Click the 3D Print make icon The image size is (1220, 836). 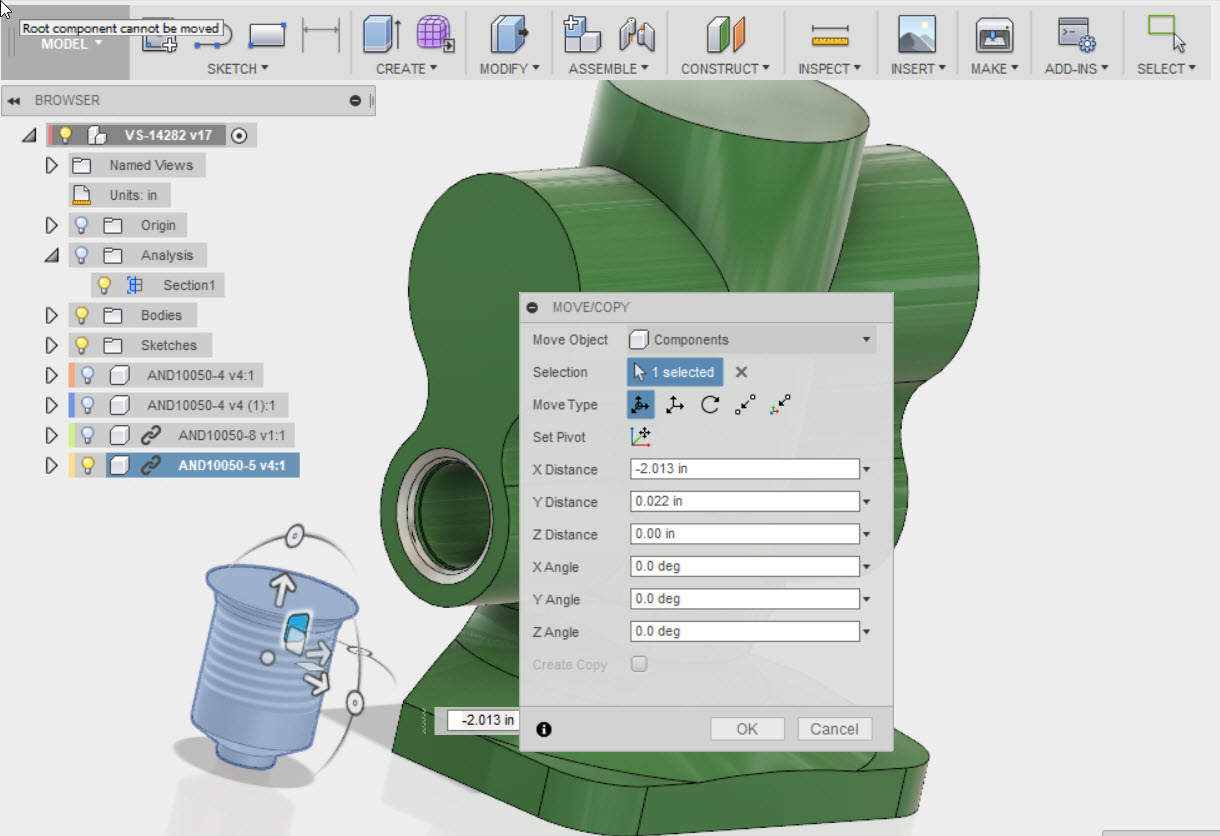pos(995,34)
